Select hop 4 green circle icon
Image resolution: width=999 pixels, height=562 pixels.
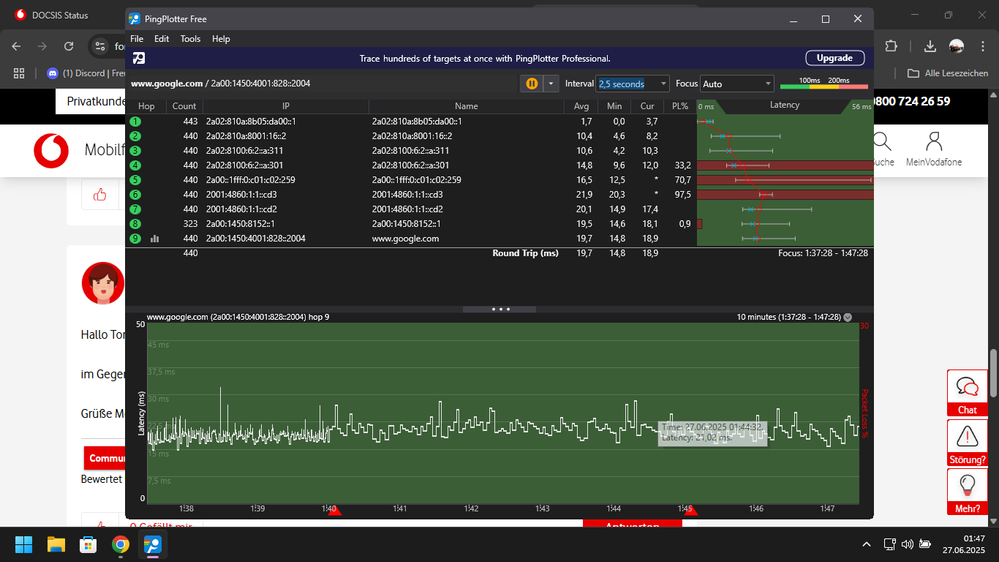(135, 165)
